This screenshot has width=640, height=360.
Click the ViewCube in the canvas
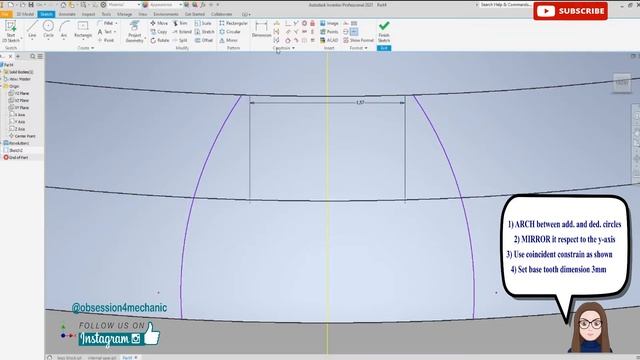pos(622,83)
